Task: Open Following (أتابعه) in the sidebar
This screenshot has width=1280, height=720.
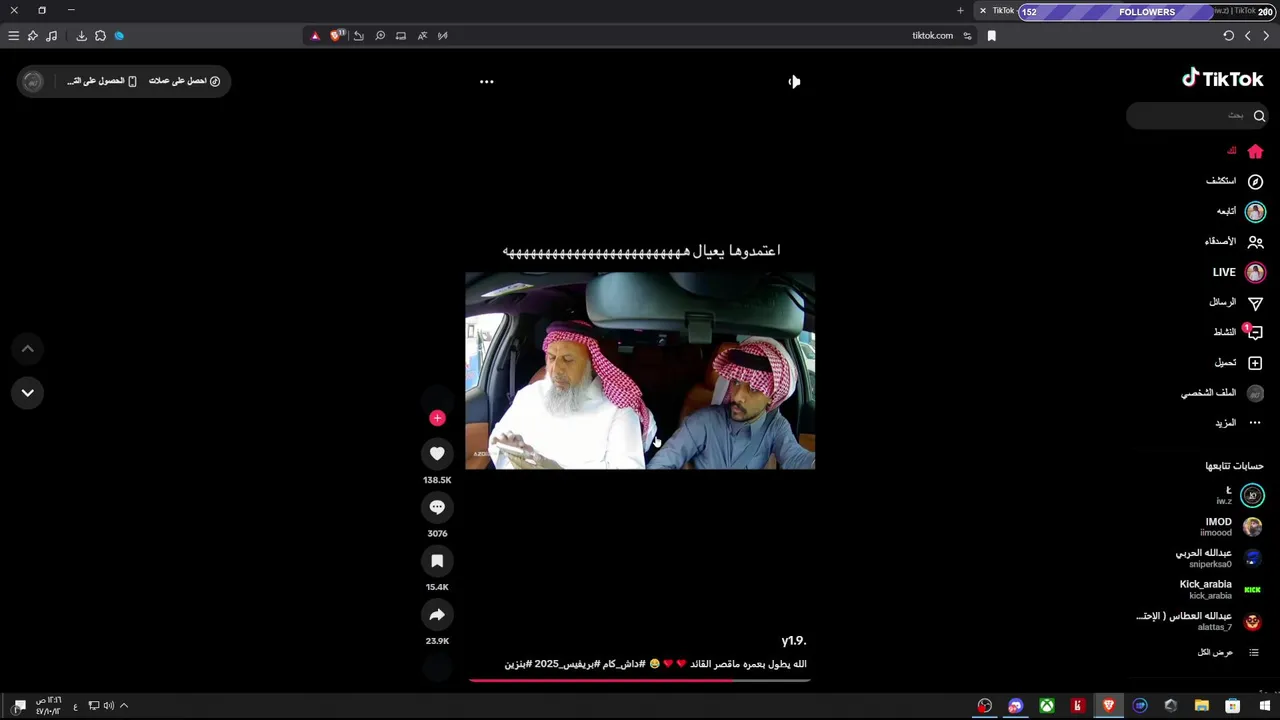Action: tap(1240, 211)
